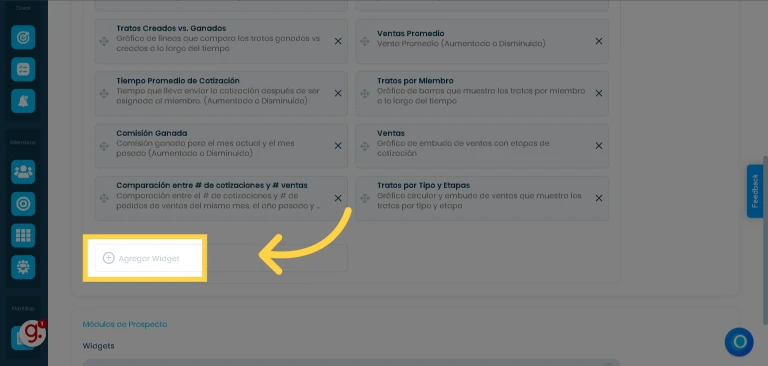Click move handle of Comparación entre cotizaciones widget

click(104, 198)
